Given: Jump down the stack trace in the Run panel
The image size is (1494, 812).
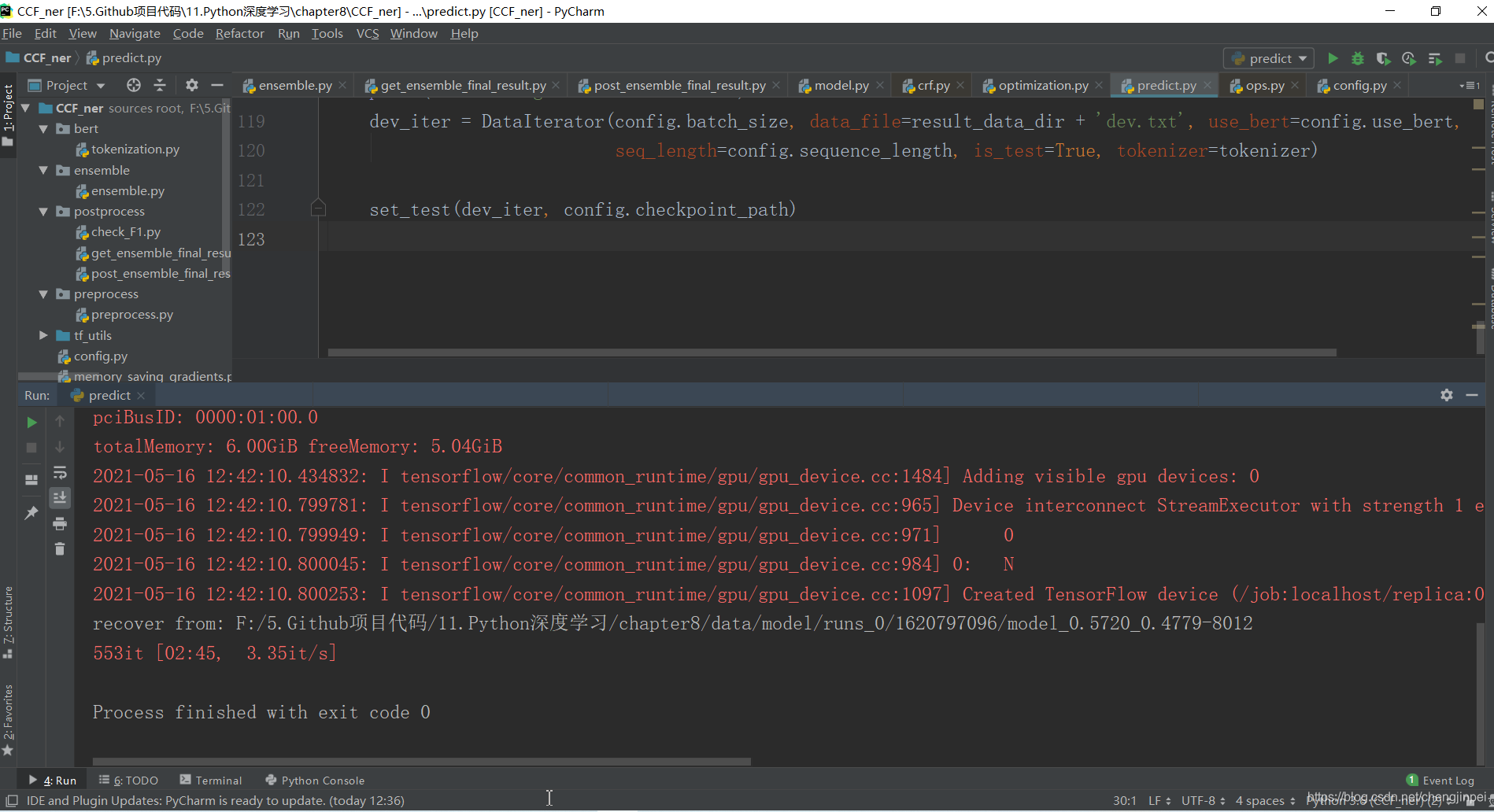Looking at the screenshot, I should tap(60, 447).
